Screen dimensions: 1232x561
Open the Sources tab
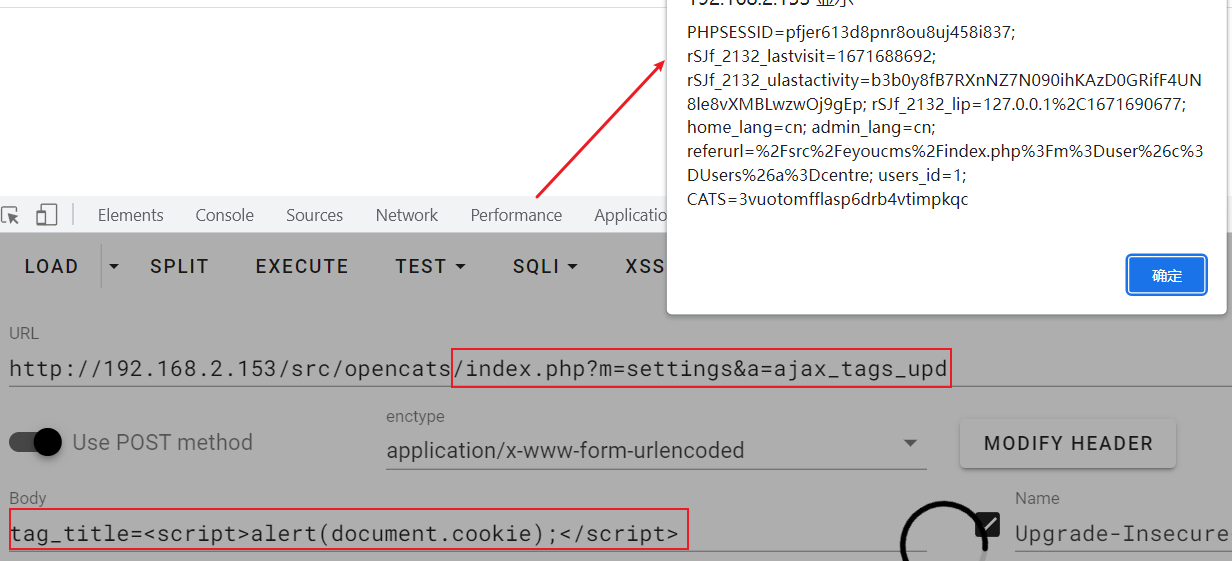coord(314,215)
